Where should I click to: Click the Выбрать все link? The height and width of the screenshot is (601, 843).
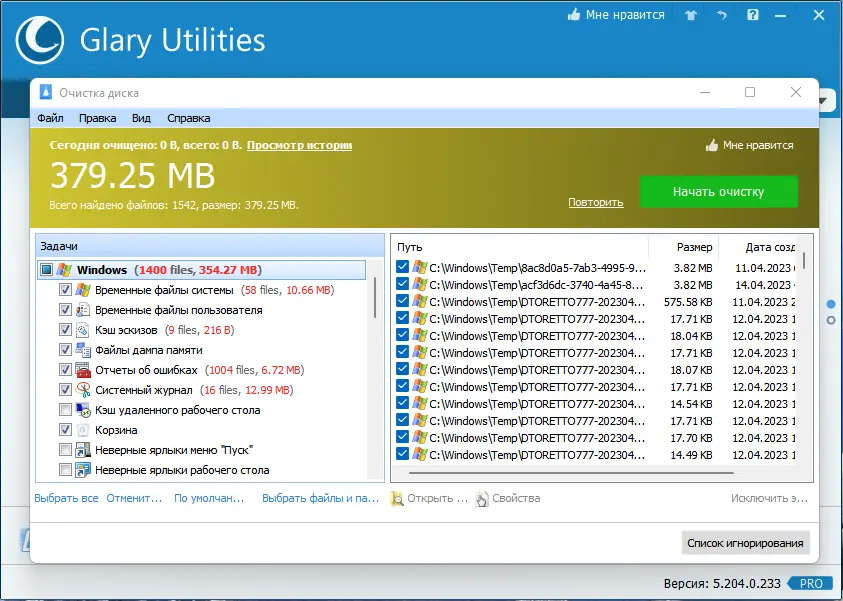[x=66, y=498]
